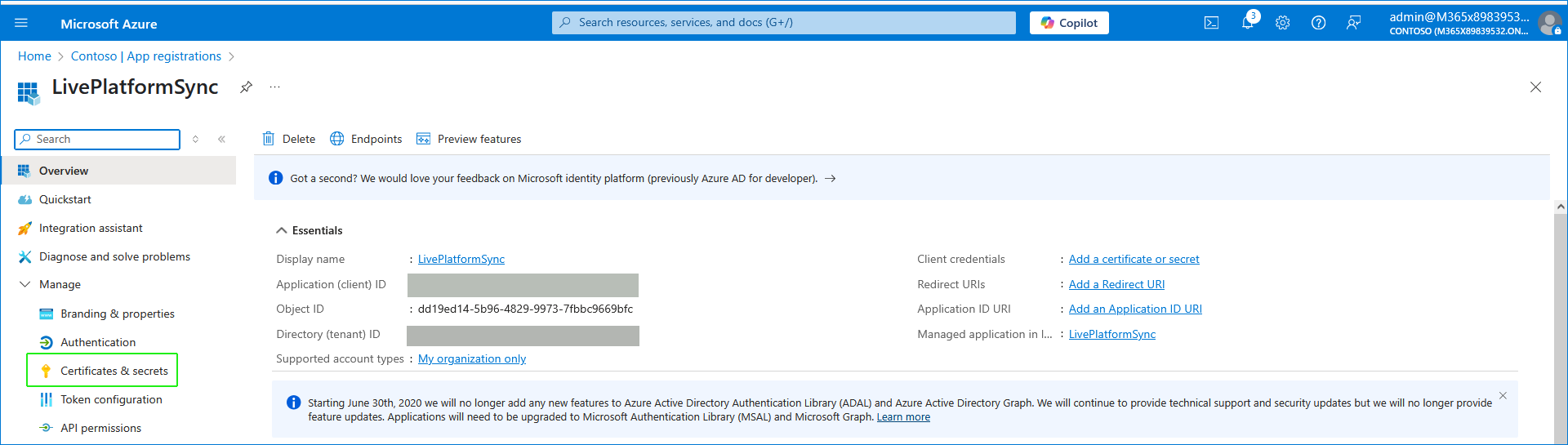Click Add a Redirect URI
Image resolution: width=1568 pixels, height=445 pixels.
1116,284
